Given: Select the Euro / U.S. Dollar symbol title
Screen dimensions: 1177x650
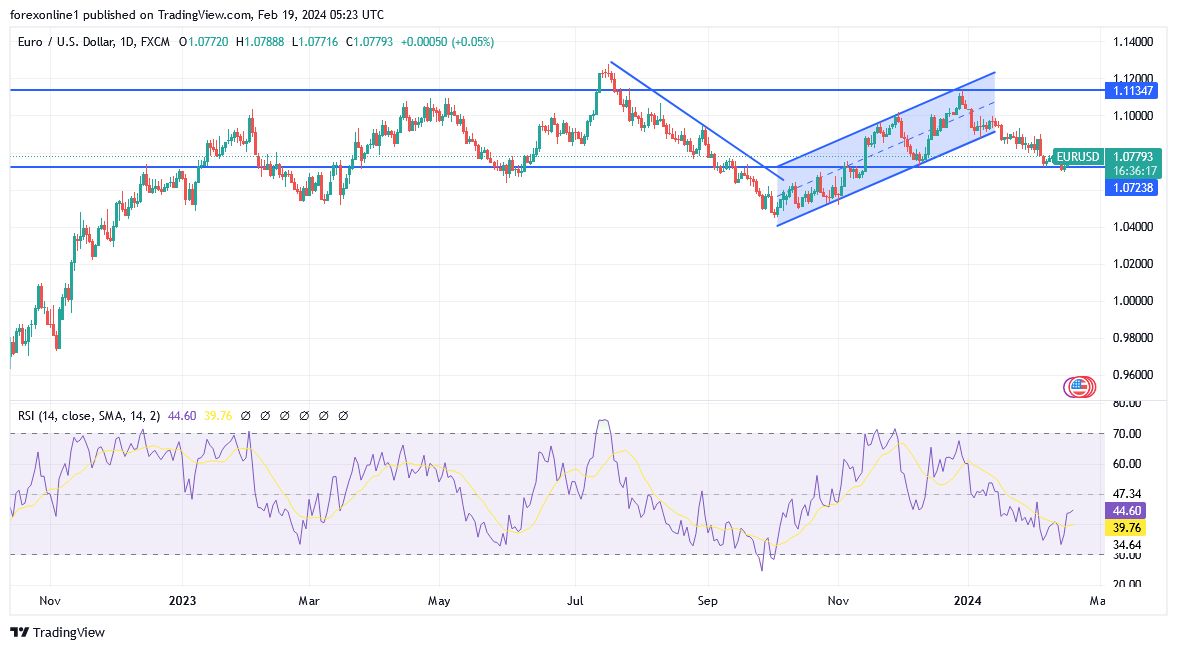Looking at the screenshot, I should (66, 42).
